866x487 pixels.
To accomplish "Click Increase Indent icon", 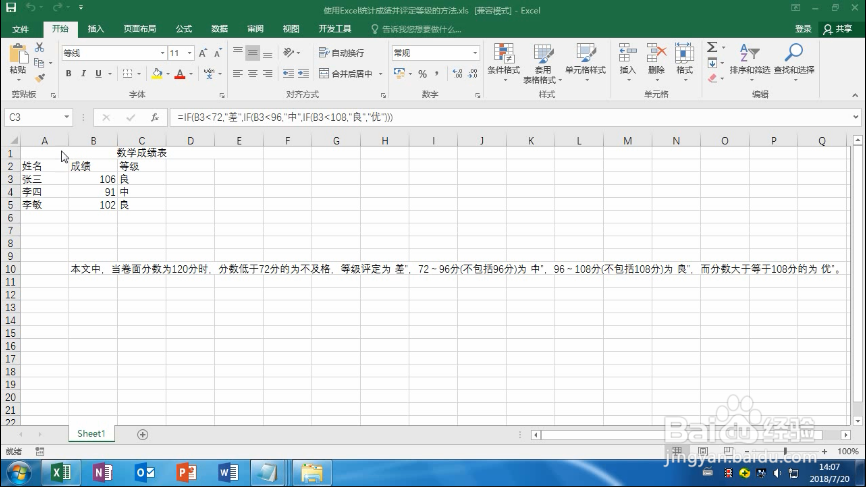I will [x=303, y=73].
